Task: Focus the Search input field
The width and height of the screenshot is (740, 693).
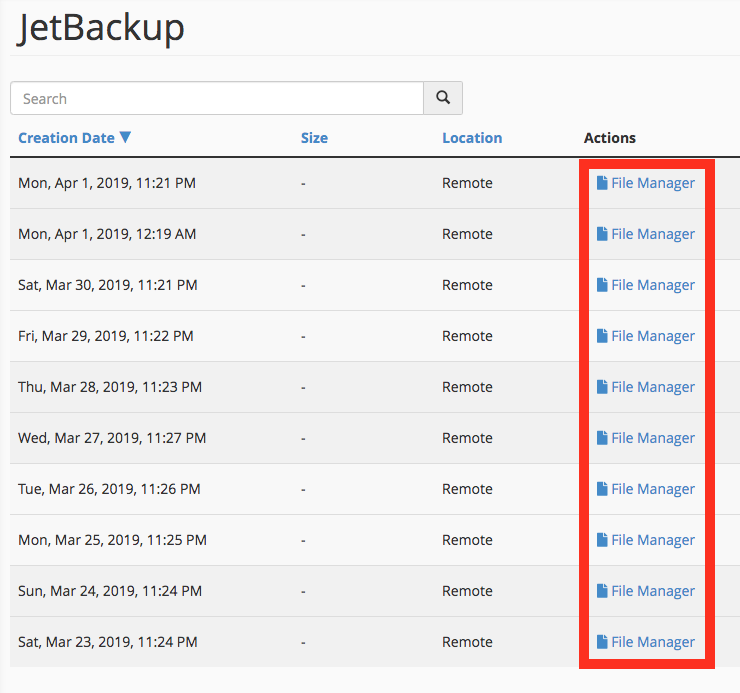Action: (x=217, y=98)
